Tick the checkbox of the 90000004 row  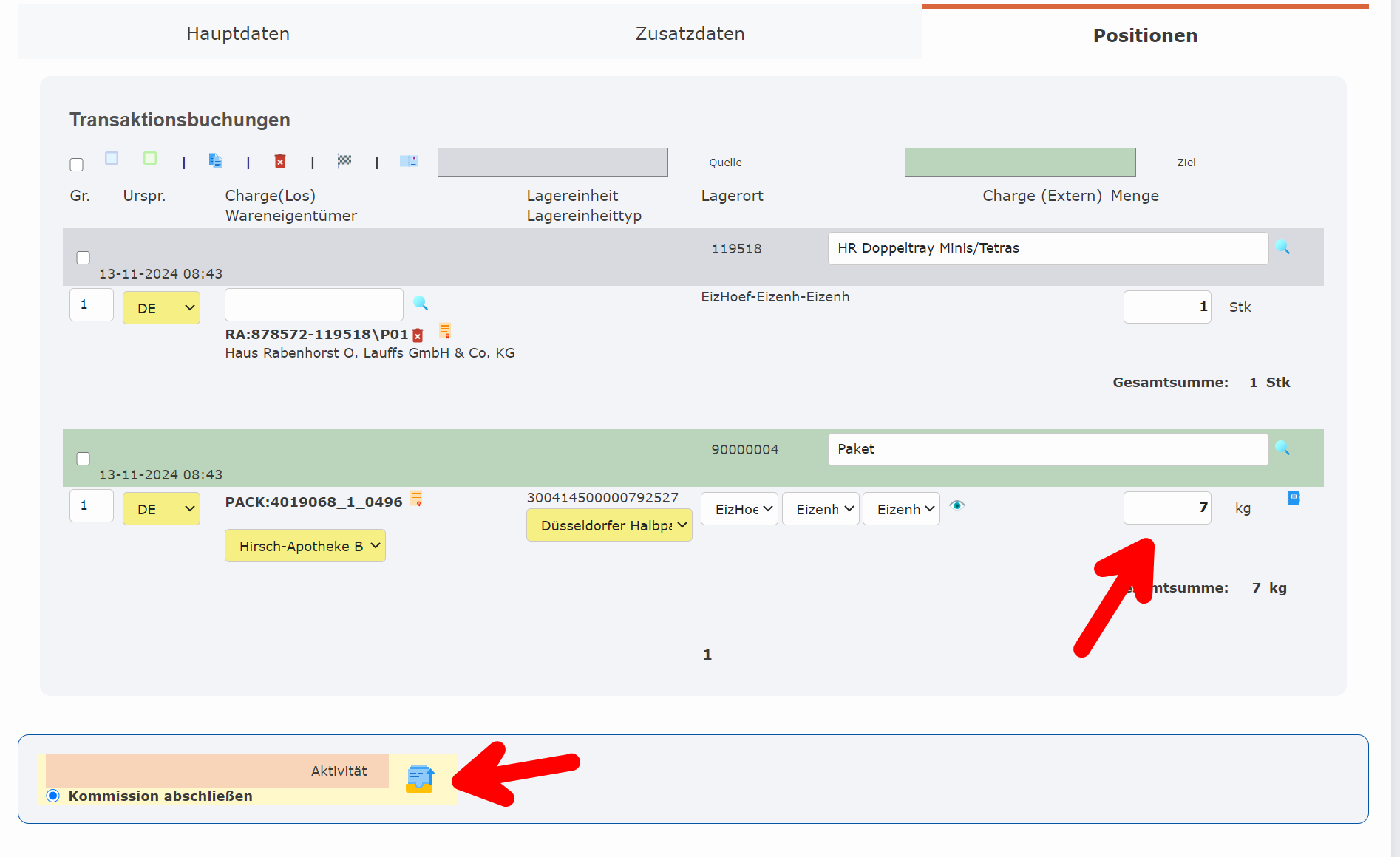[83, 459]
